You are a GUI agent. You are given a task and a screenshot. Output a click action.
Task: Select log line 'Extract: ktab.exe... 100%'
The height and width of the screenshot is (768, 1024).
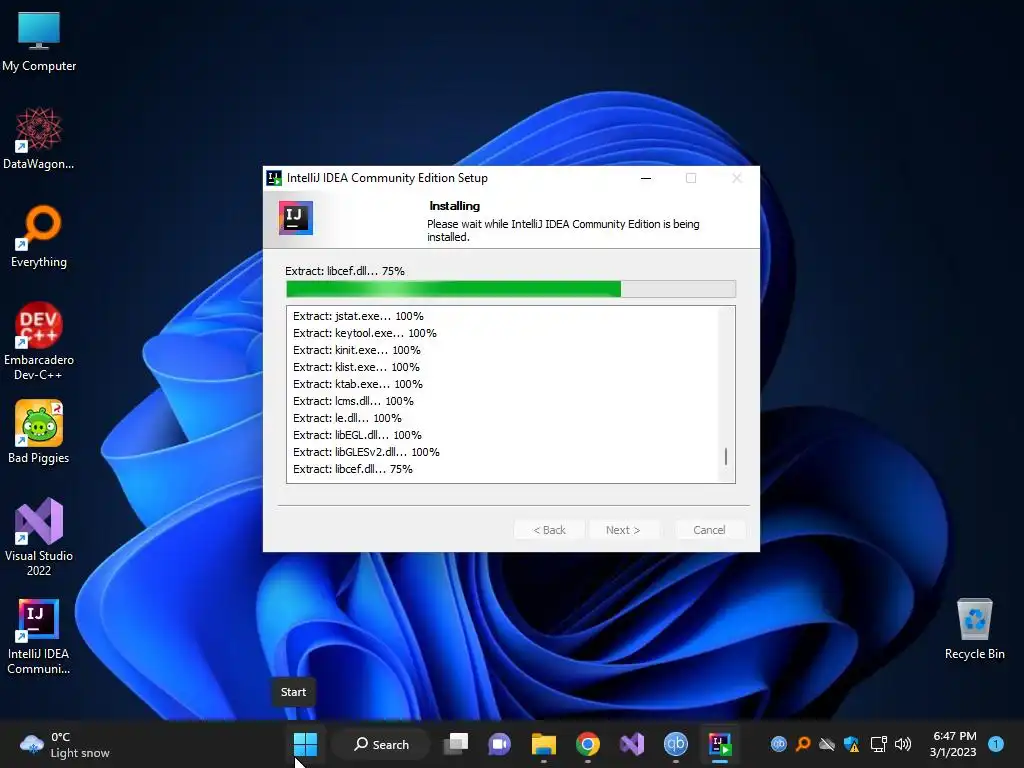coord(358,384)
